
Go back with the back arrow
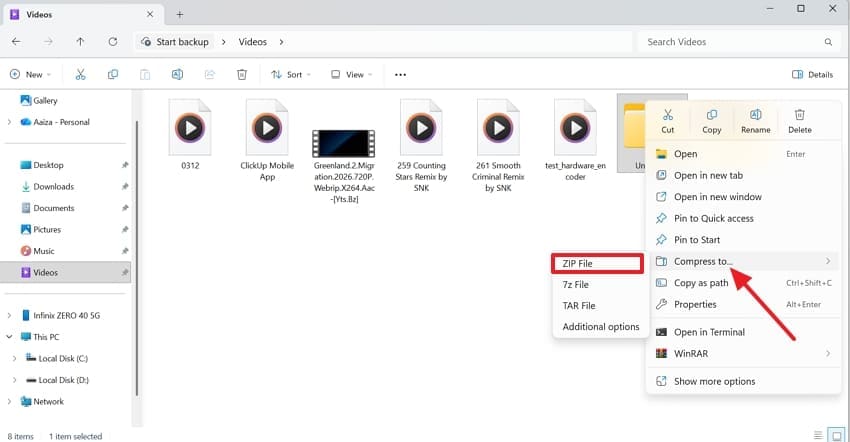(x=16, y=42)
